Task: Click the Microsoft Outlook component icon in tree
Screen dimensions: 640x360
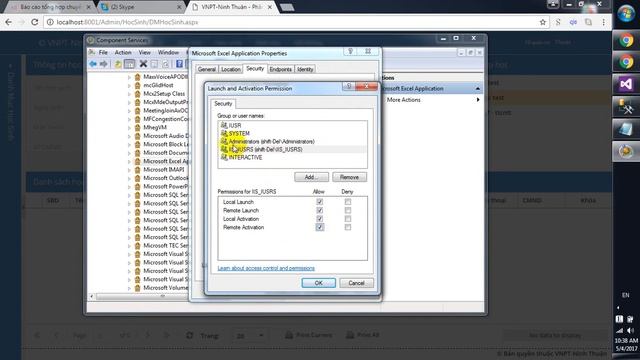Action: click(x=138, y=178)
